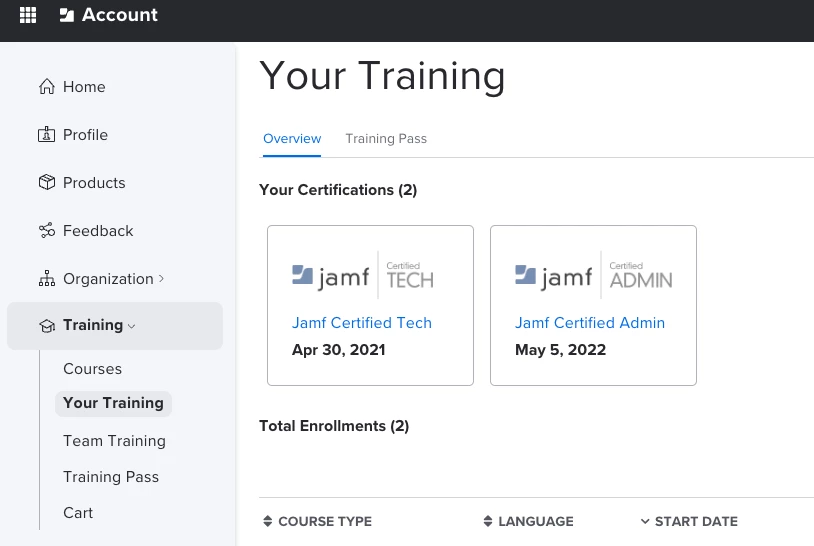Switch to the Overview tab
814x546 pixels.
(292, 139)
